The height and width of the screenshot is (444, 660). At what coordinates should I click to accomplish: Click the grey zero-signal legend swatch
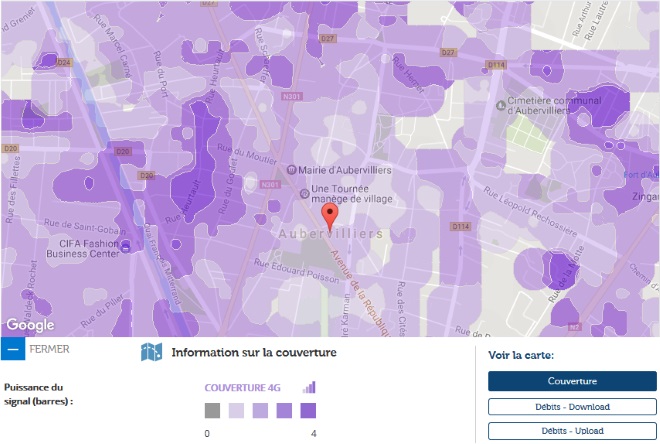click(212, 410)
